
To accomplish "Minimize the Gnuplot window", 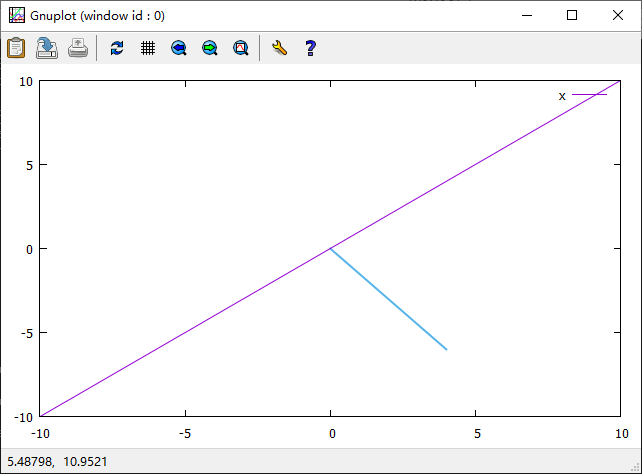I will (x=527, y=16).
